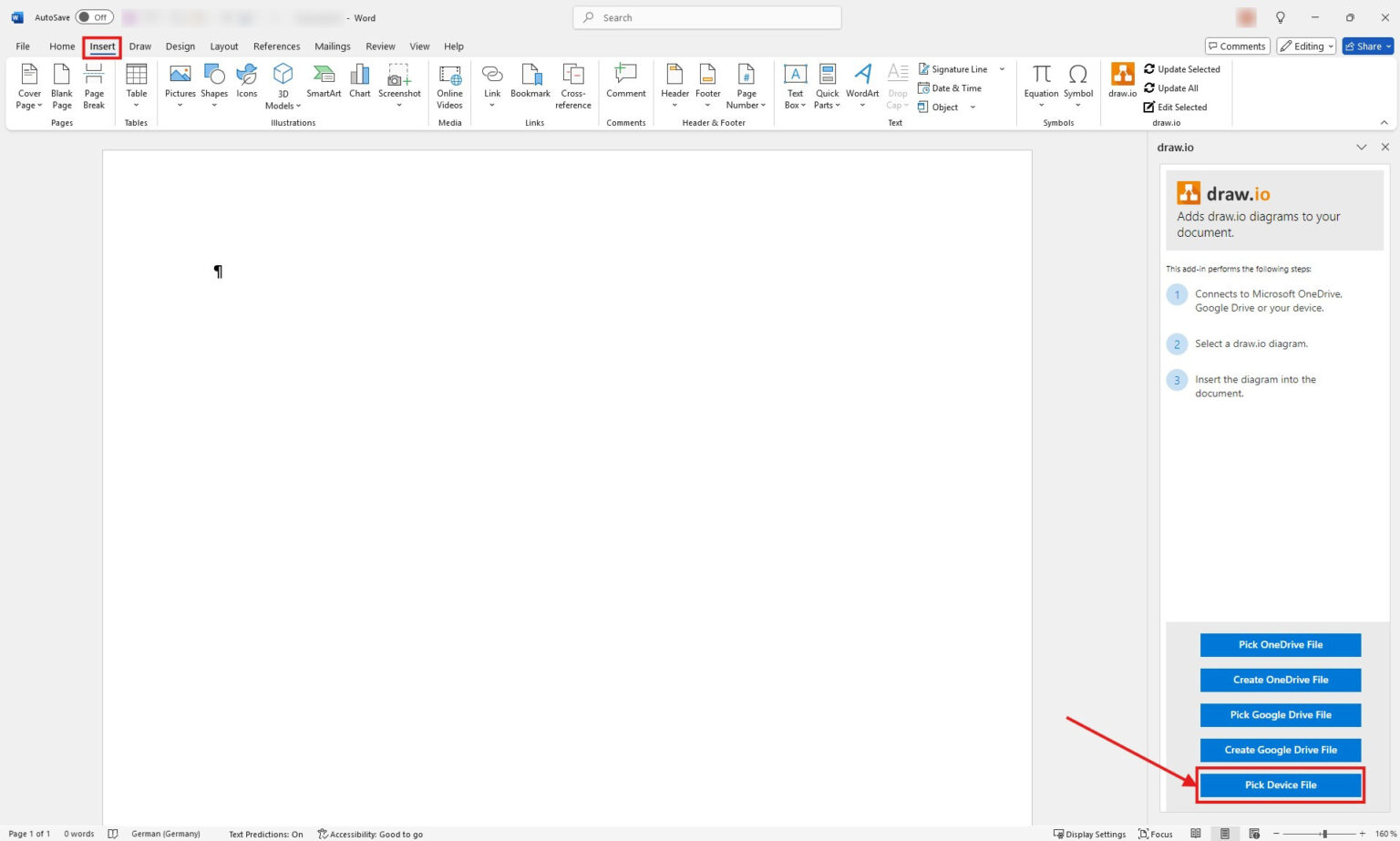Click inside the Search box
1400x841 pixels.
click(706, 17)
